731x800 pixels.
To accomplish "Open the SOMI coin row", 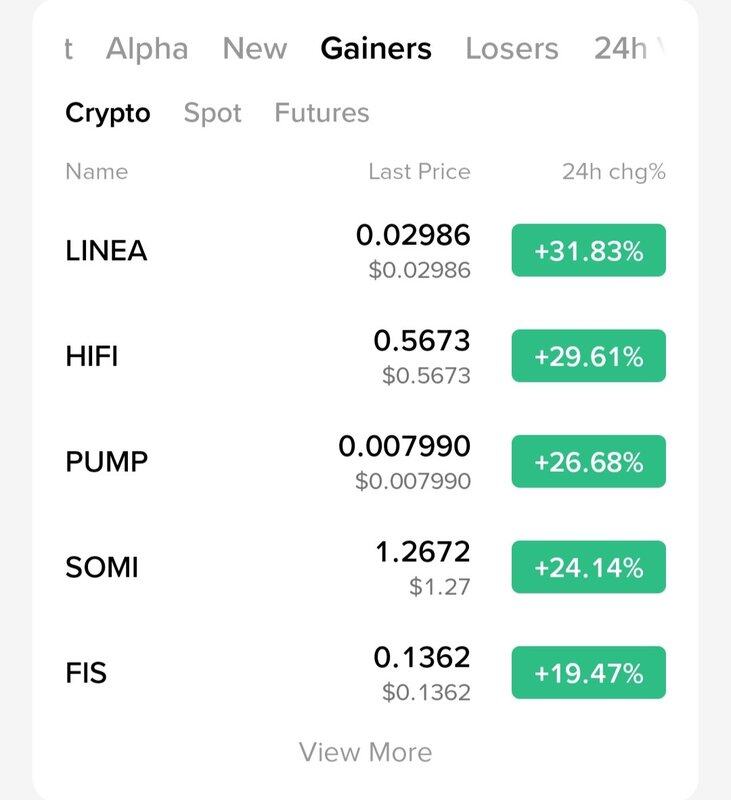I will [365, 567].
